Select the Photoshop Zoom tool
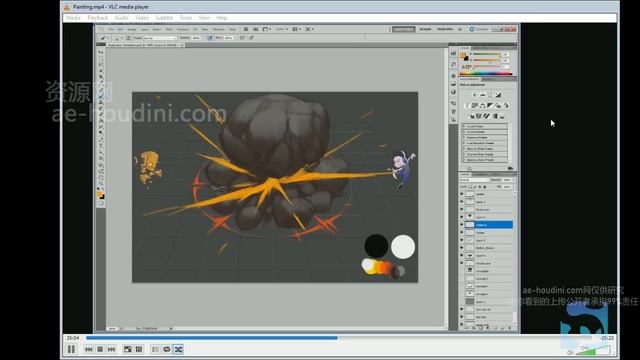This screenshot has width=640, height=360. [x=101, y=183]
